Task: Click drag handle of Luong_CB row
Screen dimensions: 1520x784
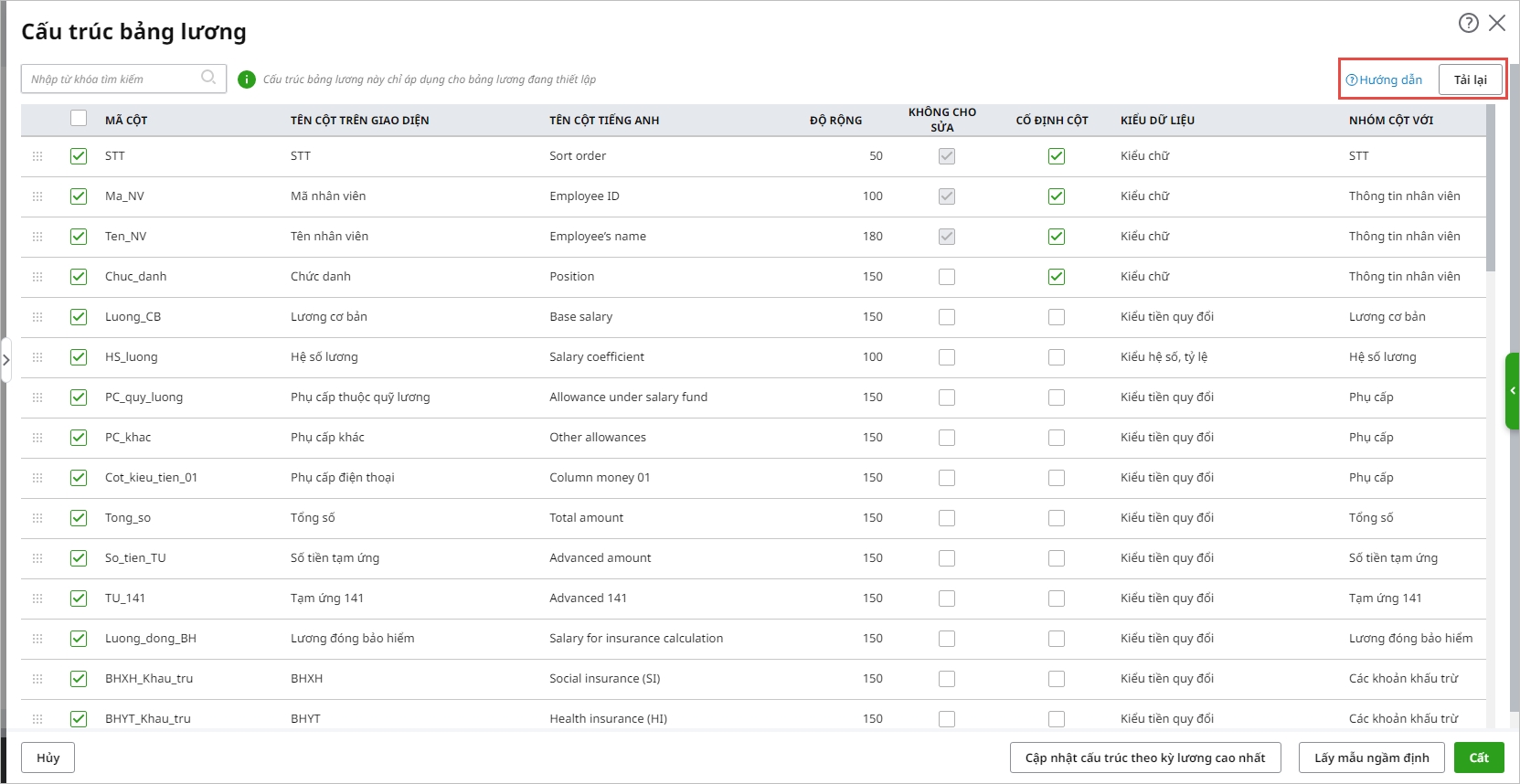Action: pos(37,317)
